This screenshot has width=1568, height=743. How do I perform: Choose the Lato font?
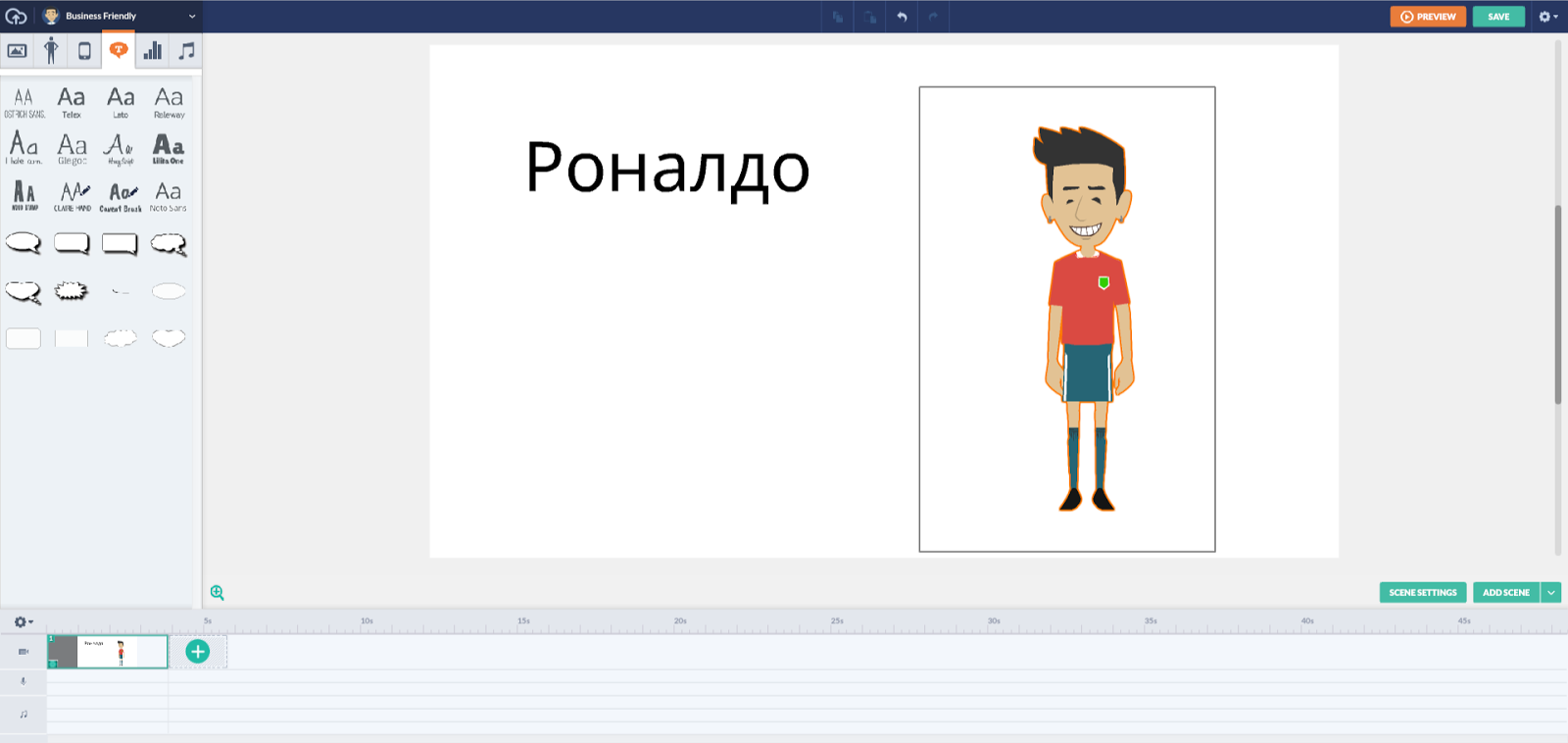pyautogui.click(x=121, y=103)
